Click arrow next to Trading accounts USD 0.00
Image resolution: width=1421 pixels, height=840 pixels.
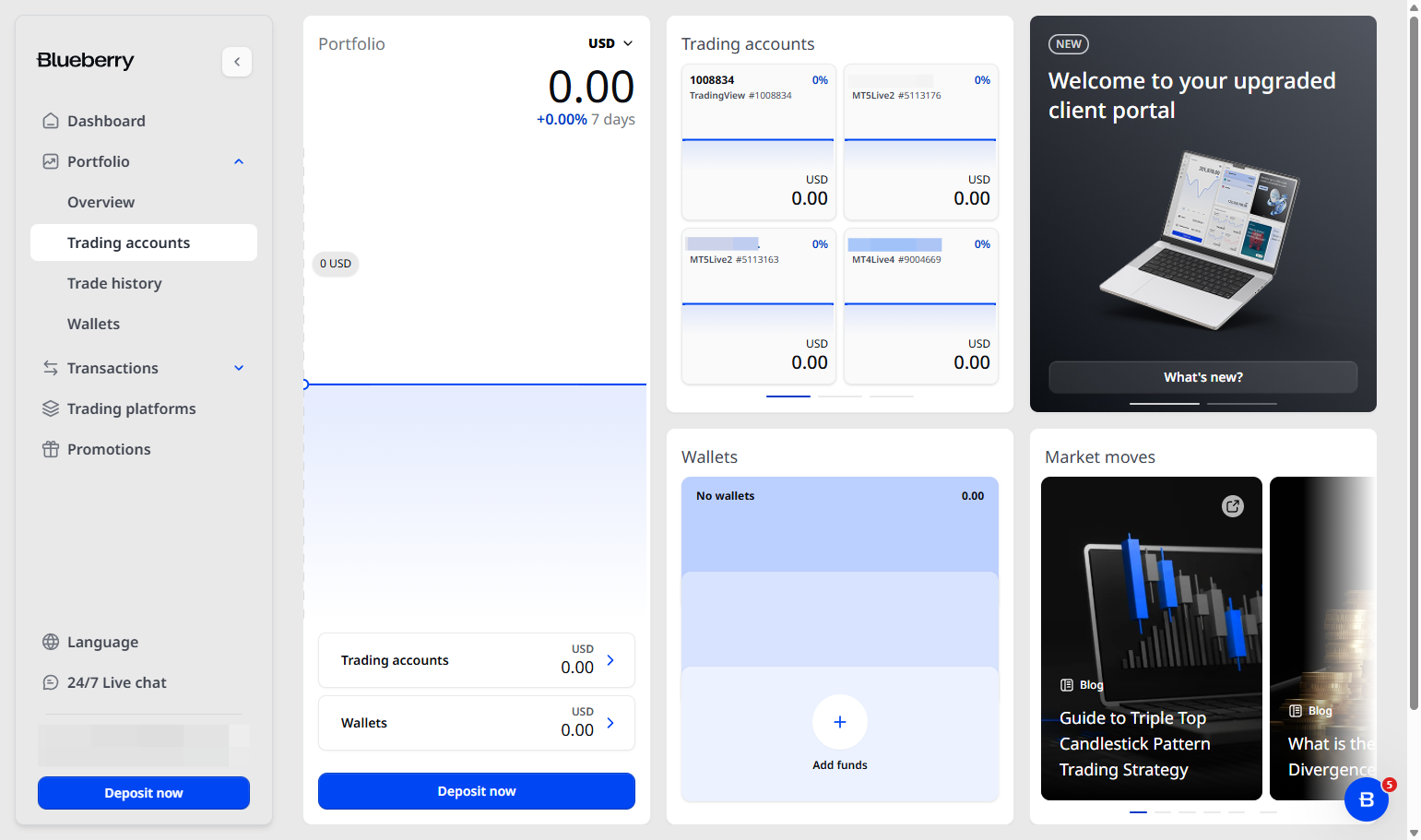[610, 660]
